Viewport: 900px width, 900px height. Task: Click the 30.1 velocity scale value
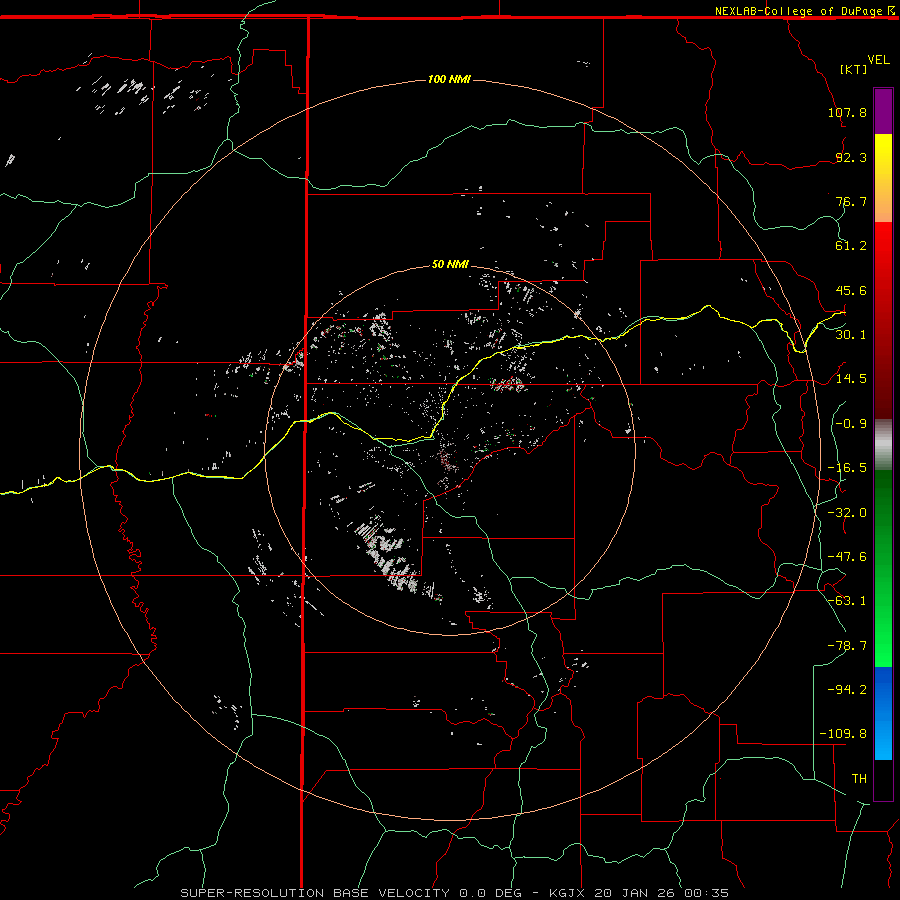pyautogui.click(x=851, y=335)
